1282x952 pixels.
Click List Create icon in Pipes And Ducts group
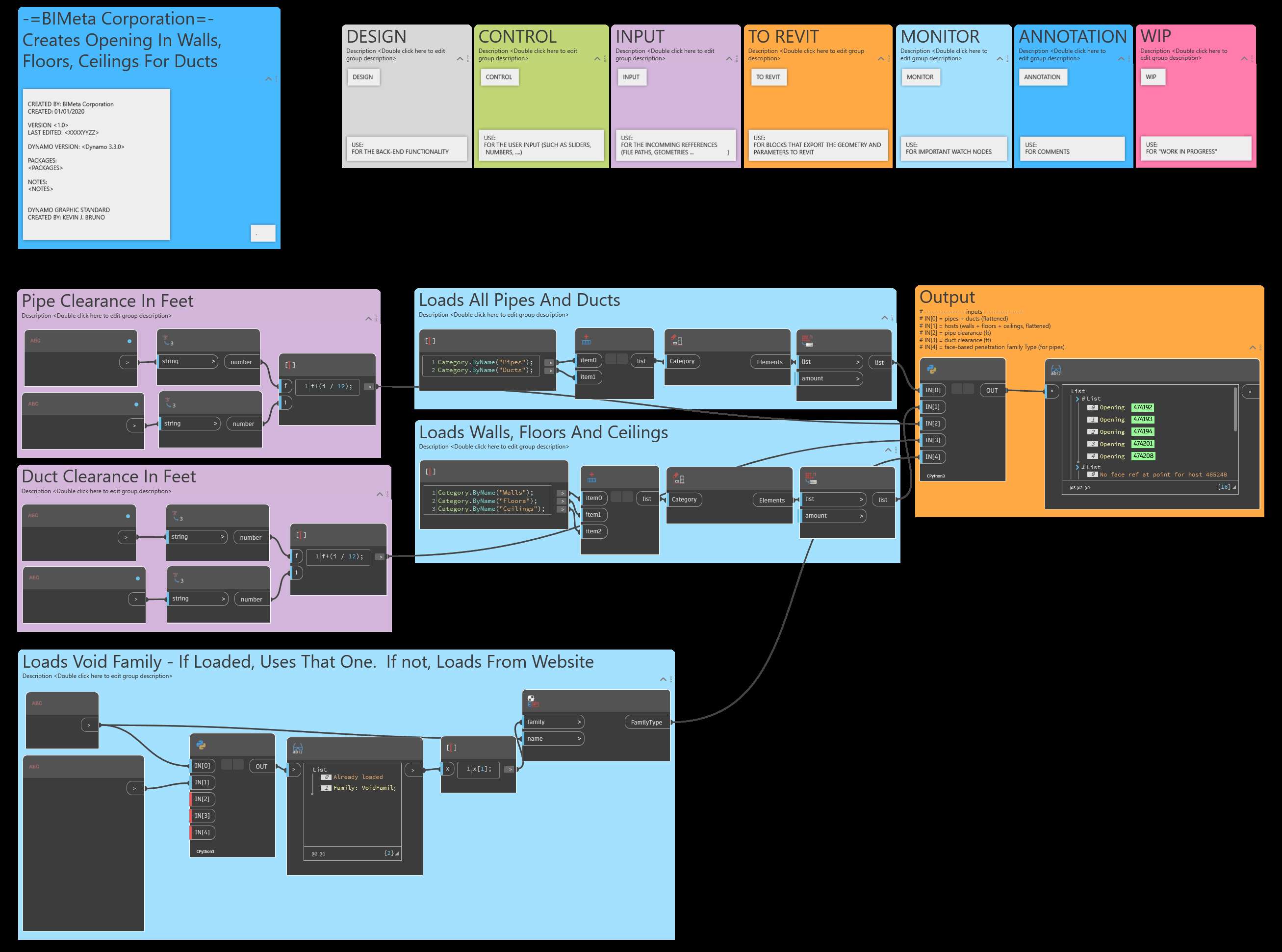[586, 340]
